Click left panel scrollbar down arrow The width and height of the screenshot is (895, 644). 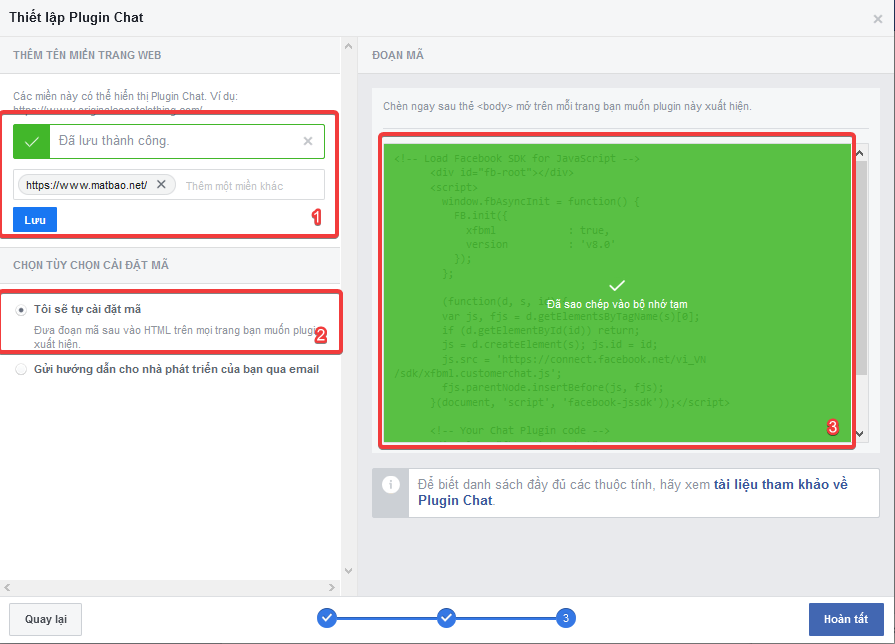348,570
